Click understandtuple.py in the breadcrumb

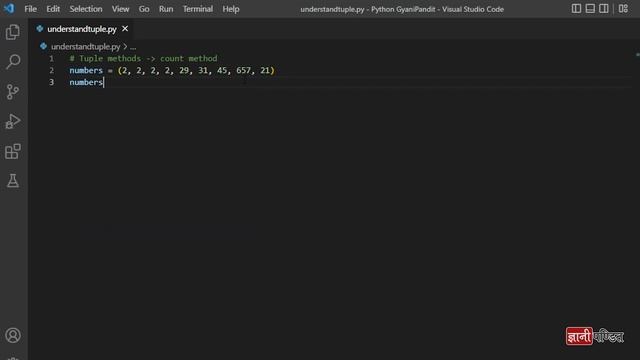pos(85,47)
